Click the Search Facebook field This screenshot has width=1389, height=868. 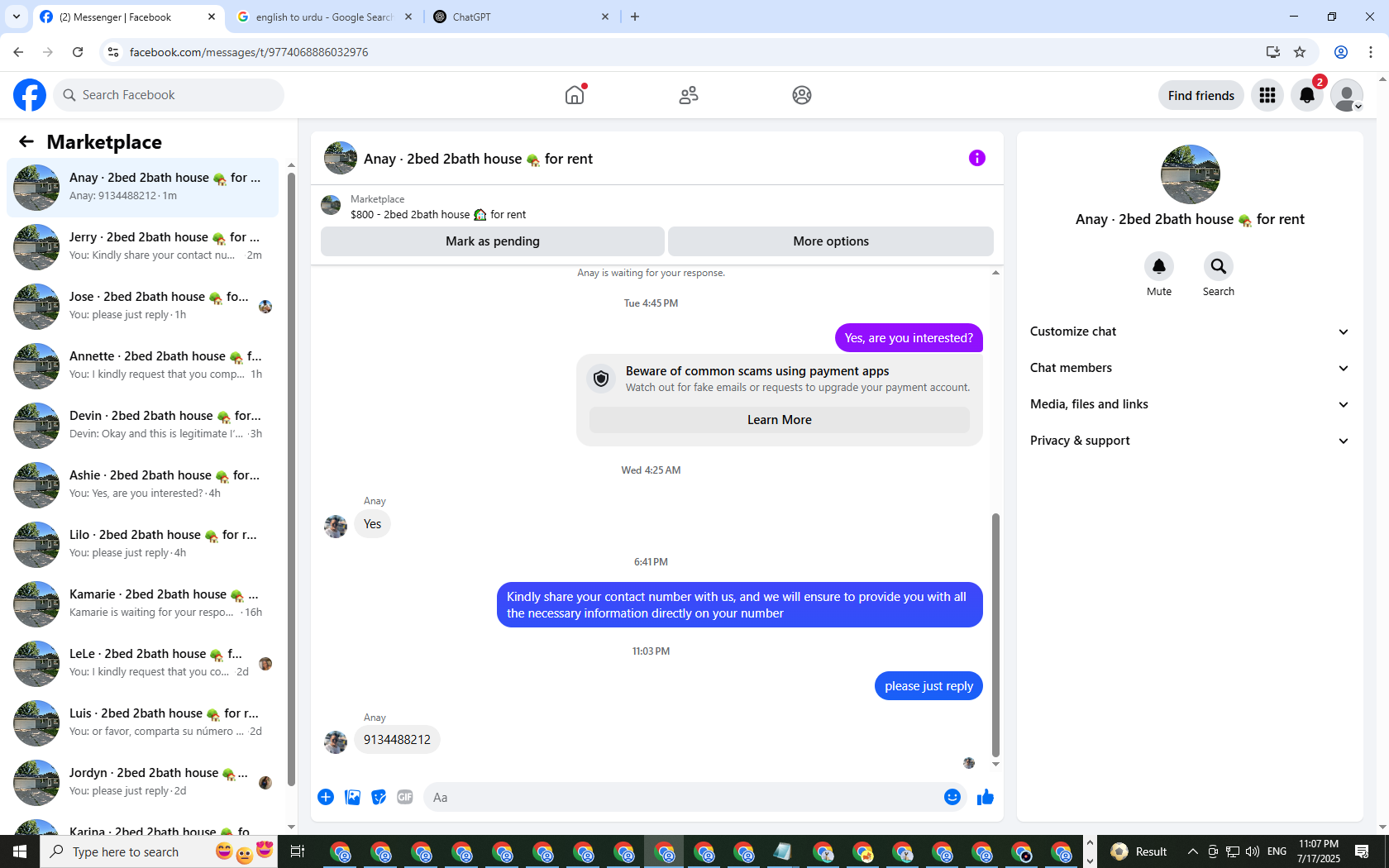(x=169, y=95)
